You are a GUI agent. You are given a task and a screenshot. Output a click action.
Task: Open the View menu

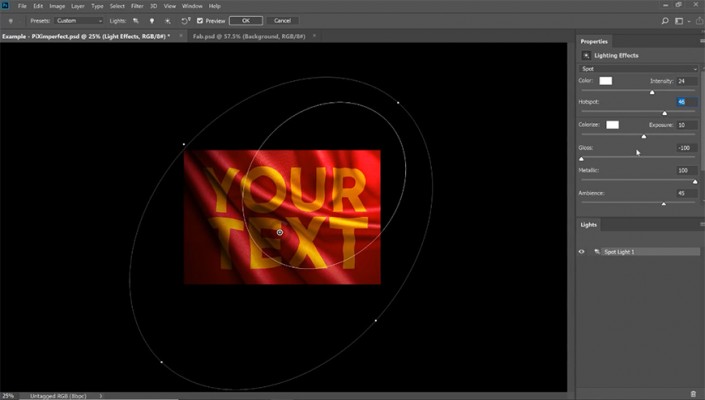tap(170, 6)
